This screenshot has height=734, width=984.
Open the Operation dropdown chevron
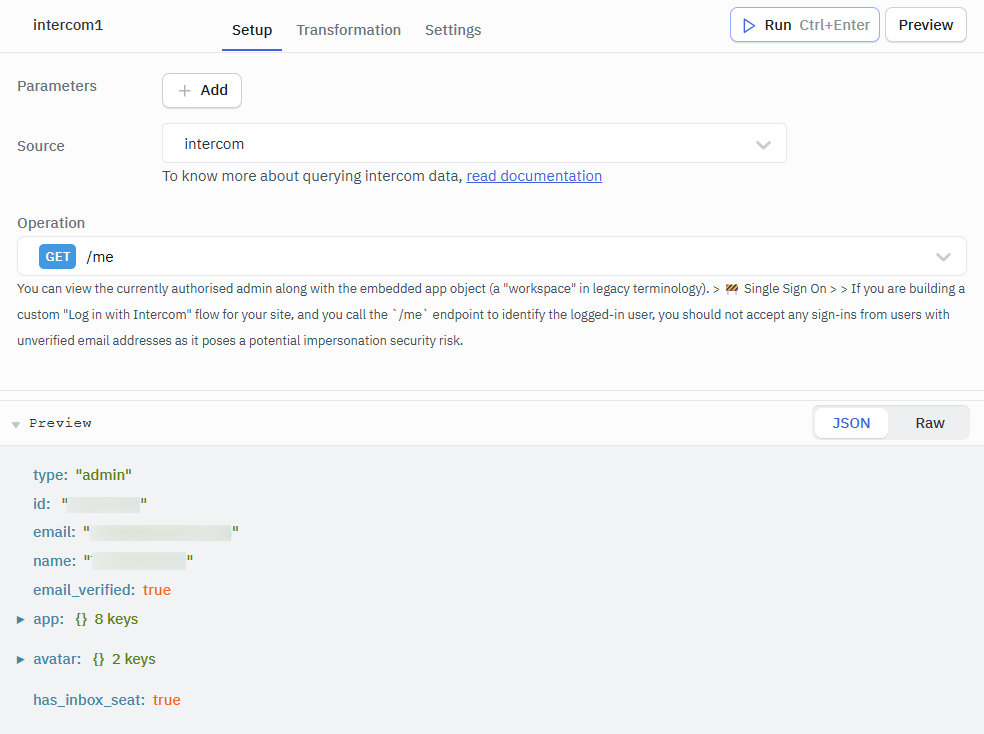coord(943,257)
